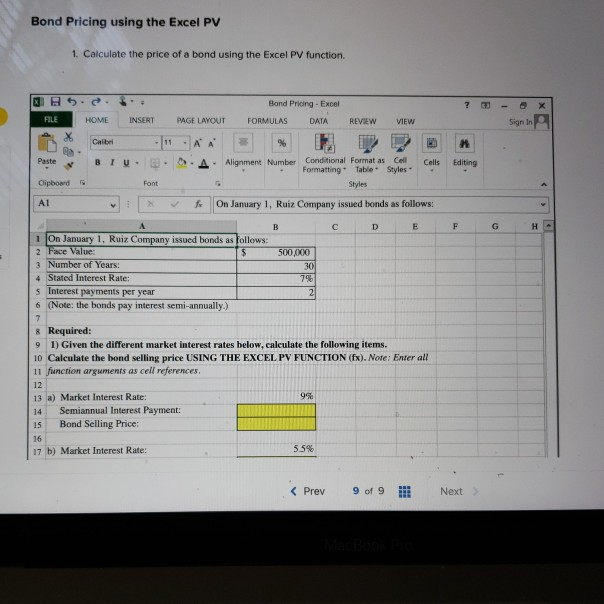Screen dimensions: 604x604
Task: Select yellow Semiannual Interest Payment cell
Action: click(x=276, y=410)
